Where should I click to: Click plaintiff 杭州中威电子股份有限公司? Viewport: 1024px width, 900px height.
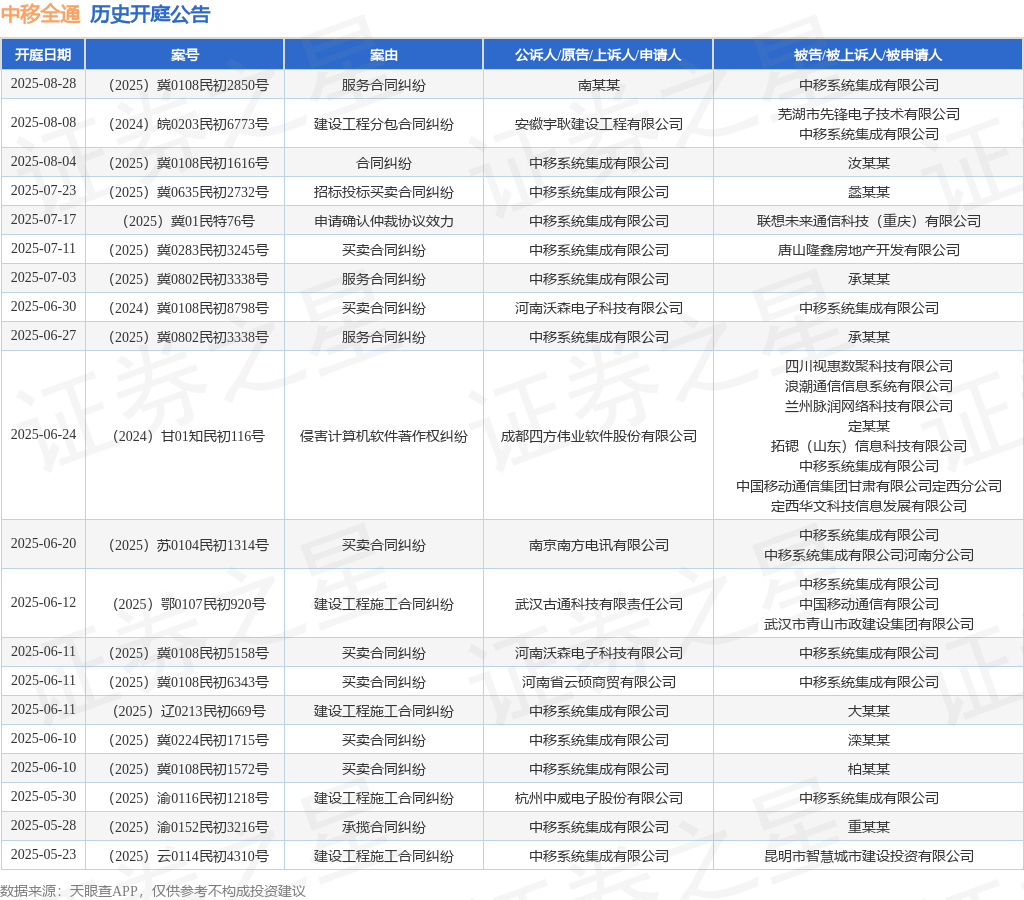[598, 797]
